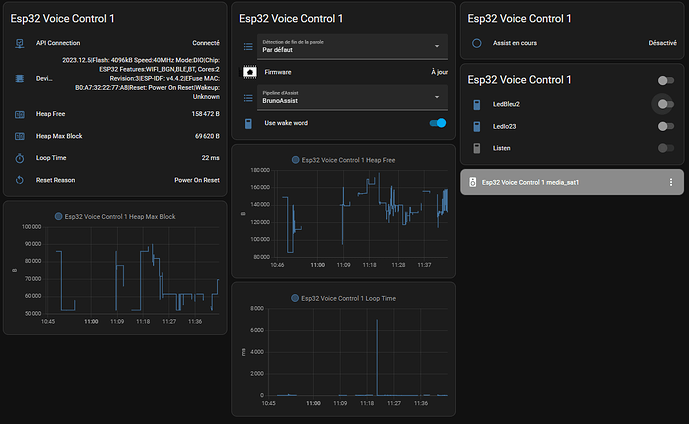This screenshot has height=424, width=689.
Task: Open the Heap Max Block entity row
Action: [x=115, y=135]
